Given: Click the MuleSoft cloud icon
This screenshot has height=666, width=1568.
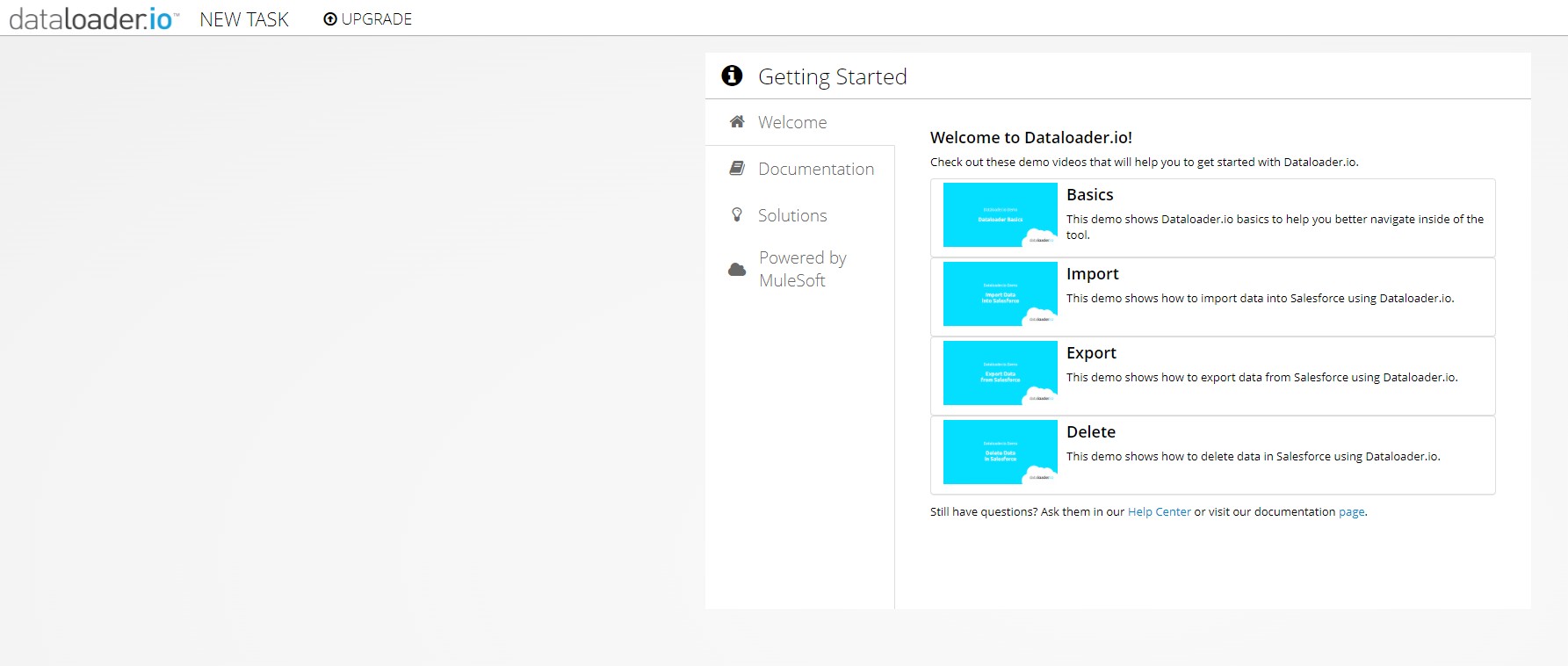Looking at the screenshot, I should coord(737,270).
